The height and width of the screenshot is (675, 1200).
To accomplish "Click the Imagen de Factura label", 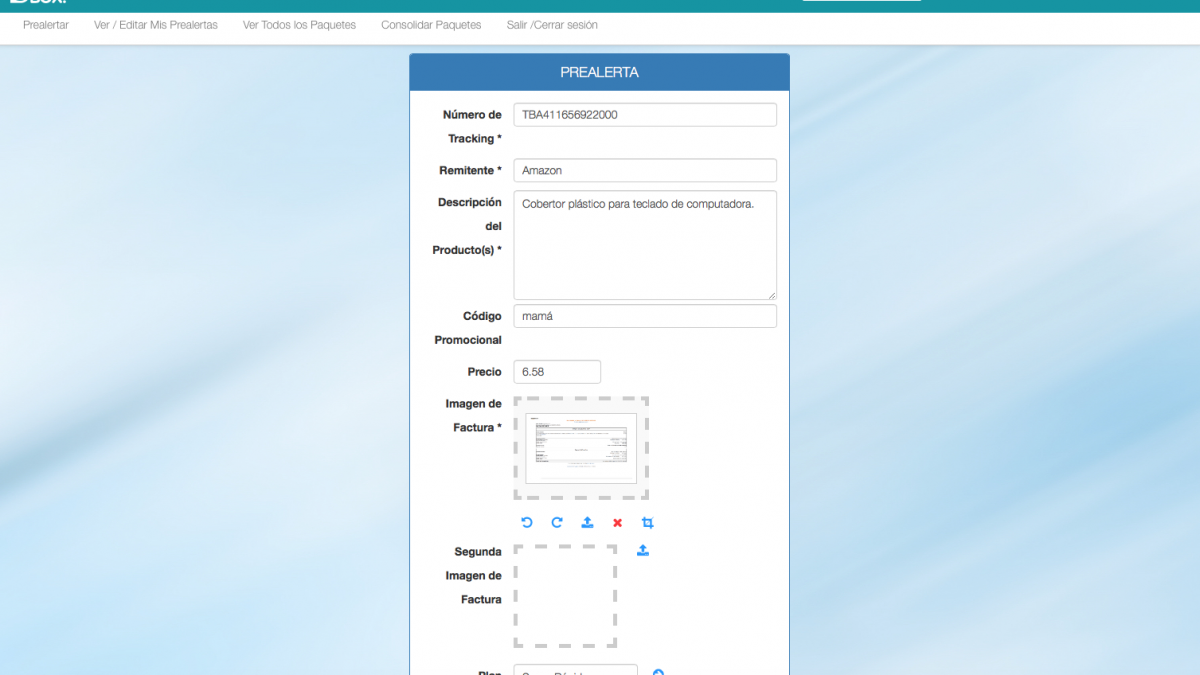I will click(474, 416).
